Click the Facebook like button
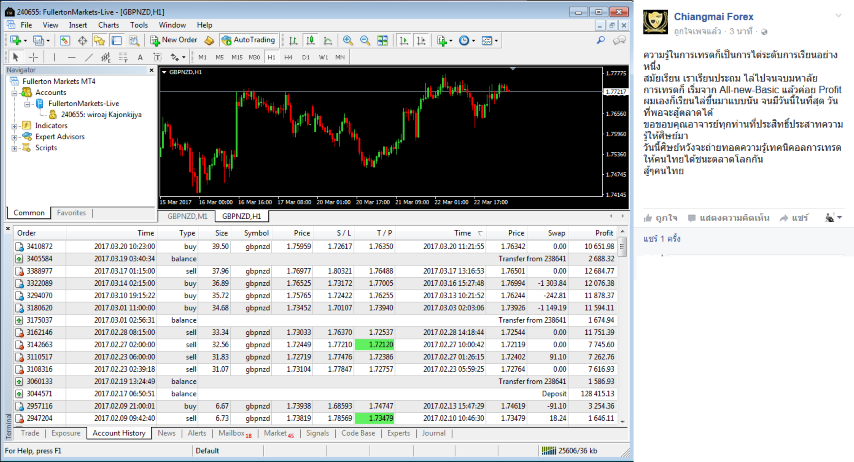Viewport: 854px width, 462px height. (x=661, y=218)
